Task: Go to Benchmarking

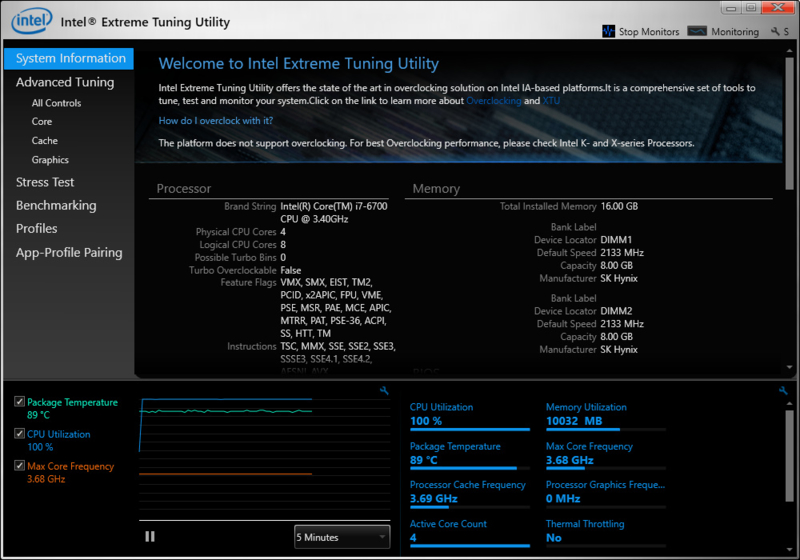Action: [x=56, y=206]
